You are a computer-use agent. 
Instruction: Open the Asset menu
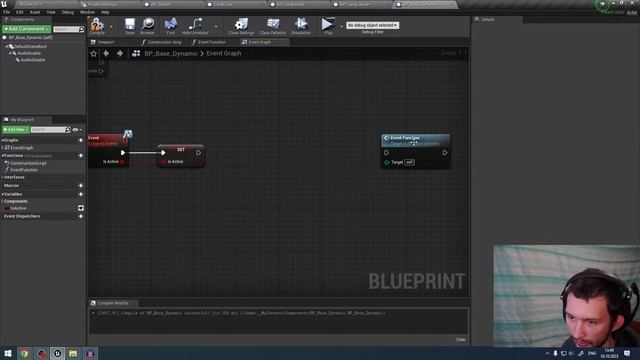pyautogui.click(x=35, y=12)
